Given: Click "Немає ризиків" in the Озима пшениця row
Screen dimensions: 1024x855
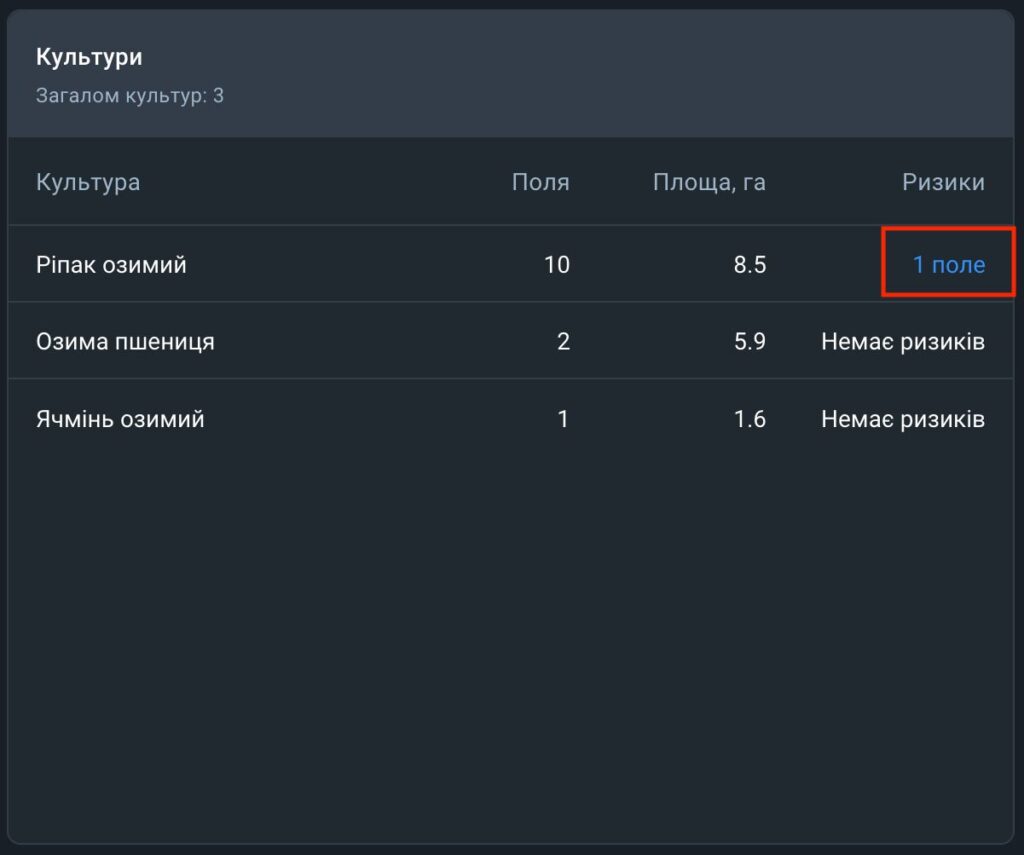Looking at the screenshot, I should click(902, 342).
